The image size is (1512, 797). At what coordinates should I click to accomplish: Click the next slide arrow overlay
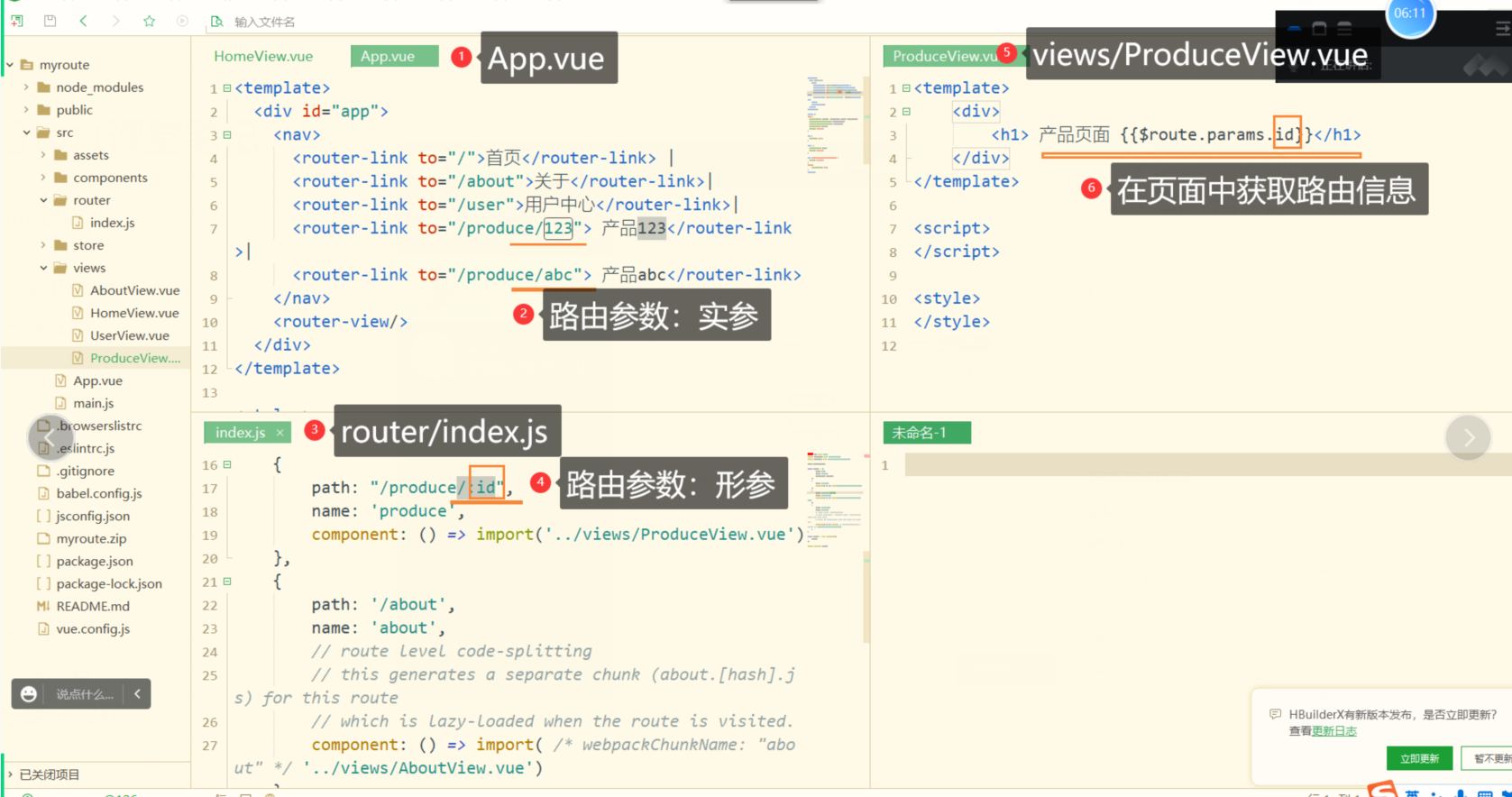[x=1468, y=437]
